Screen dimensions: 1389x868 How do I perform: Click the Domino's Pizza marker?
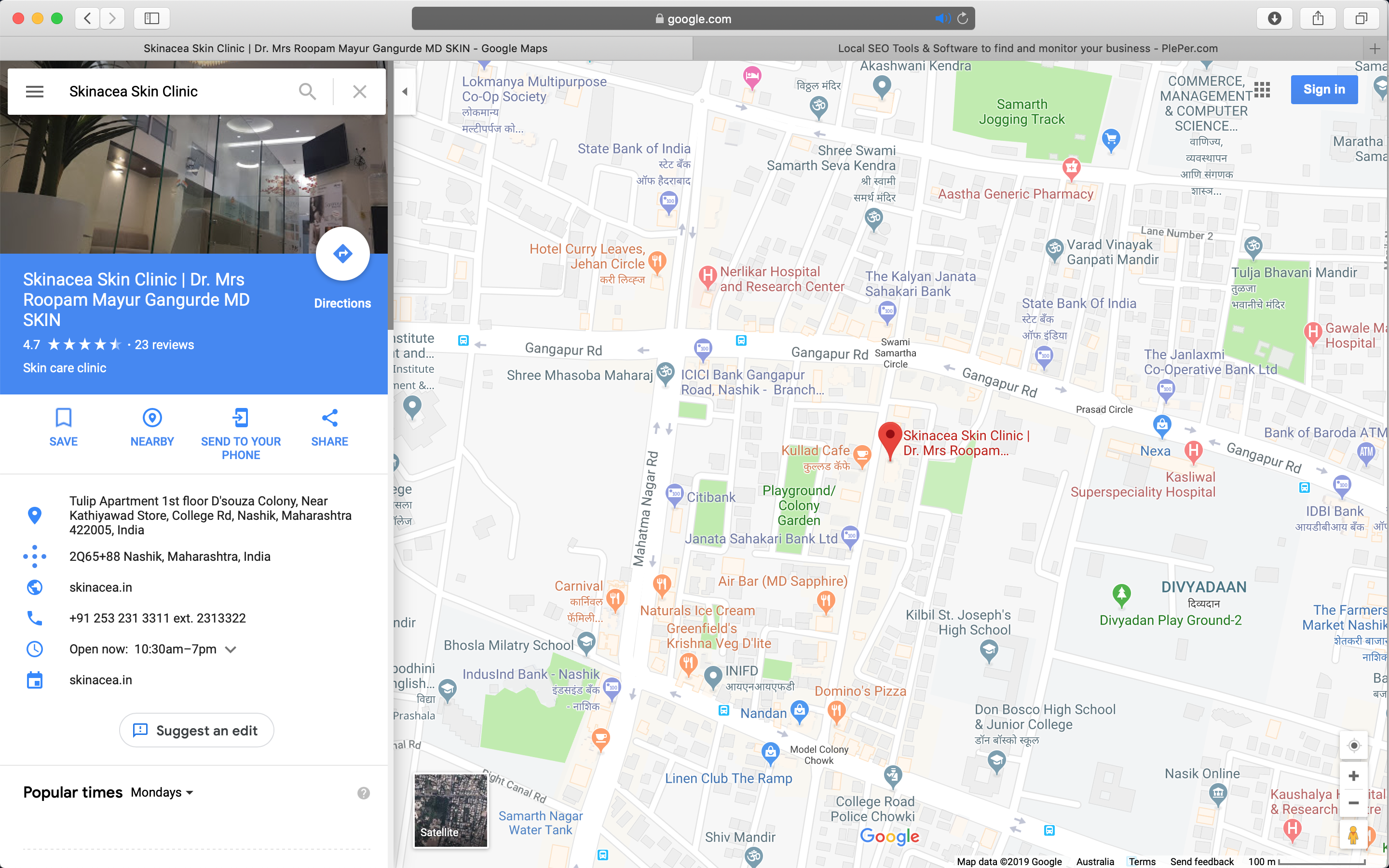pyautogui.click(x=836, y=712)
